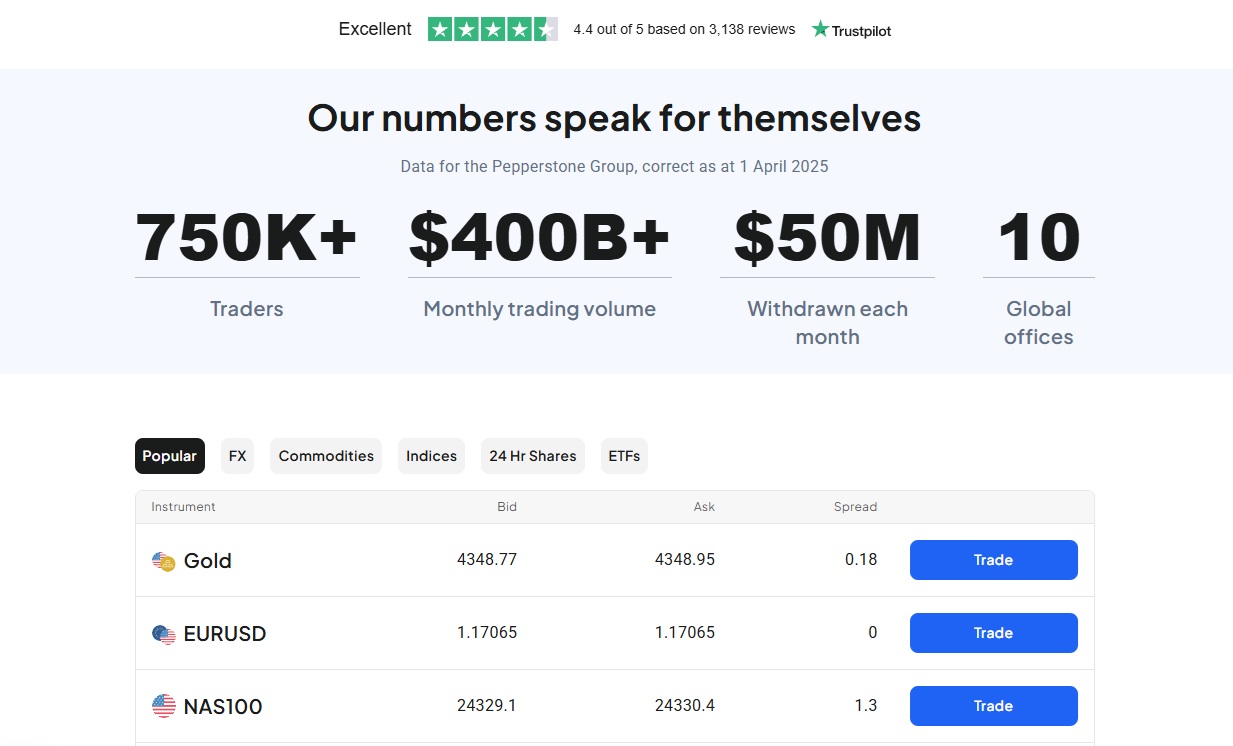Click the EURUSD currency pair flag icon
Image resolution: width=1233 pixels, height=746 pixels.
(164, 634)
